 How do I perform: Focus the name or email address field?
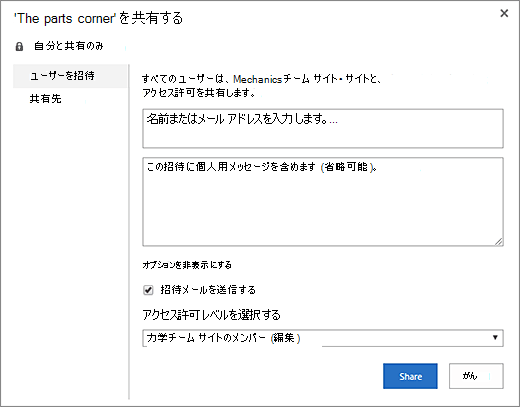323,128
